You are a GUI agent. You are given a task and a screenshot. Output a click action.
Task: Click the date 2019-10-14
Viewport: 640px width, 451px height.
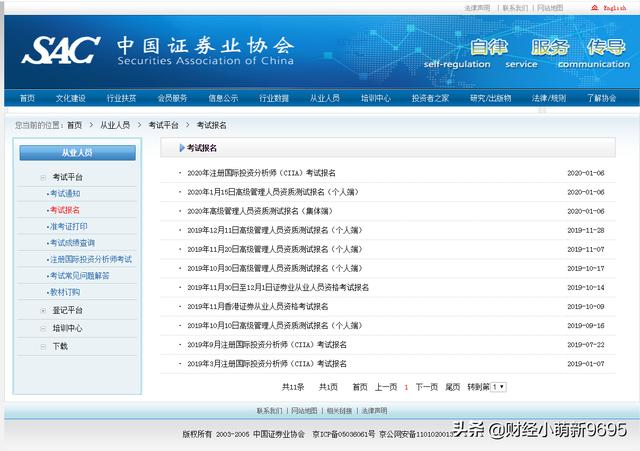pyautogui.click(x=586, y=287)
